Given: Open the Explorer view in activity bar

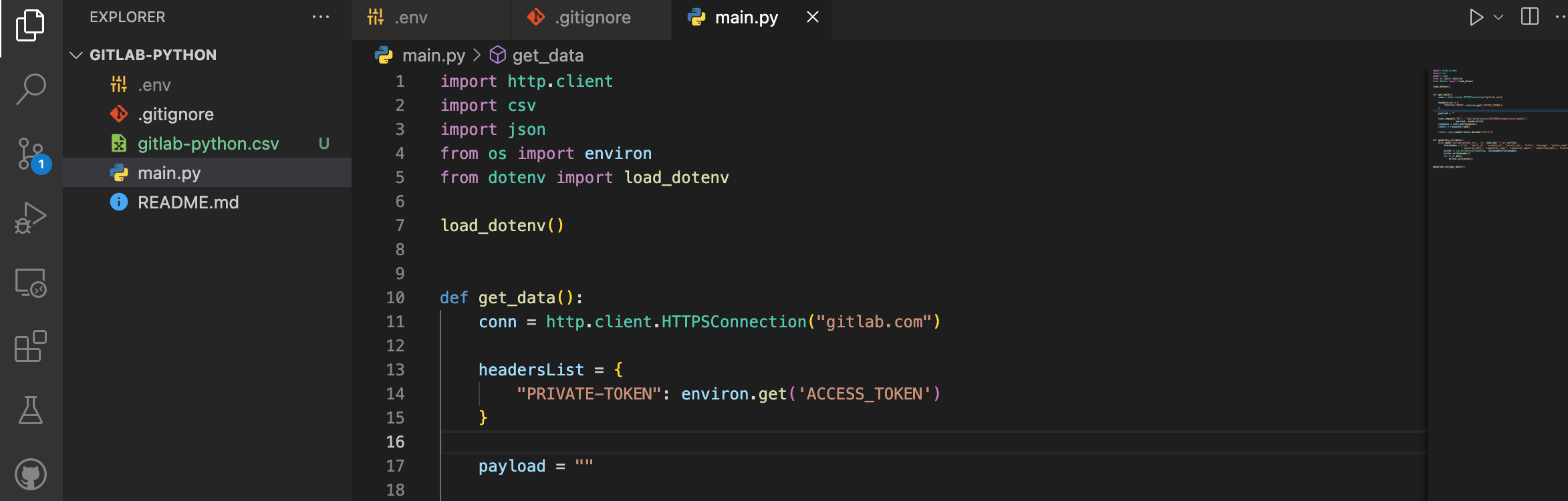Looking at the screenshot, I should 30,25.
